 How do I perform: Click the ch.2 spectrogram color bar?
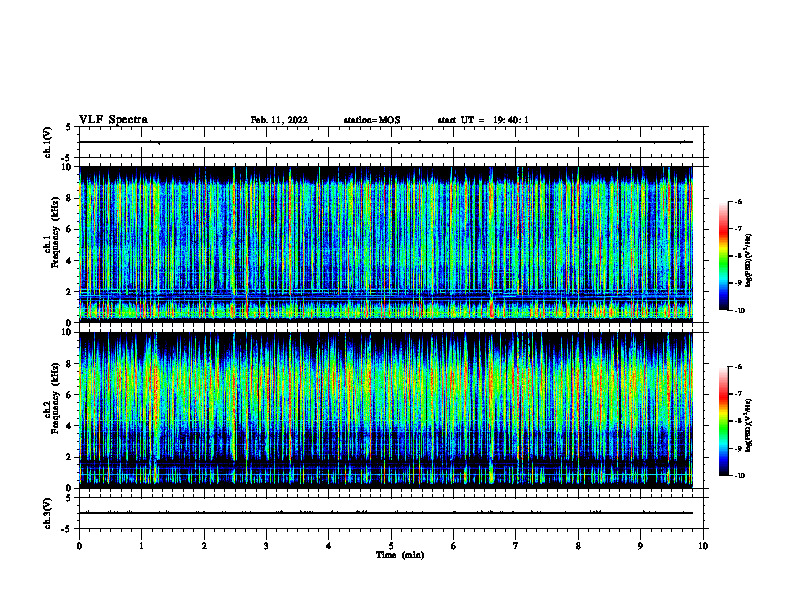(724, 421)
